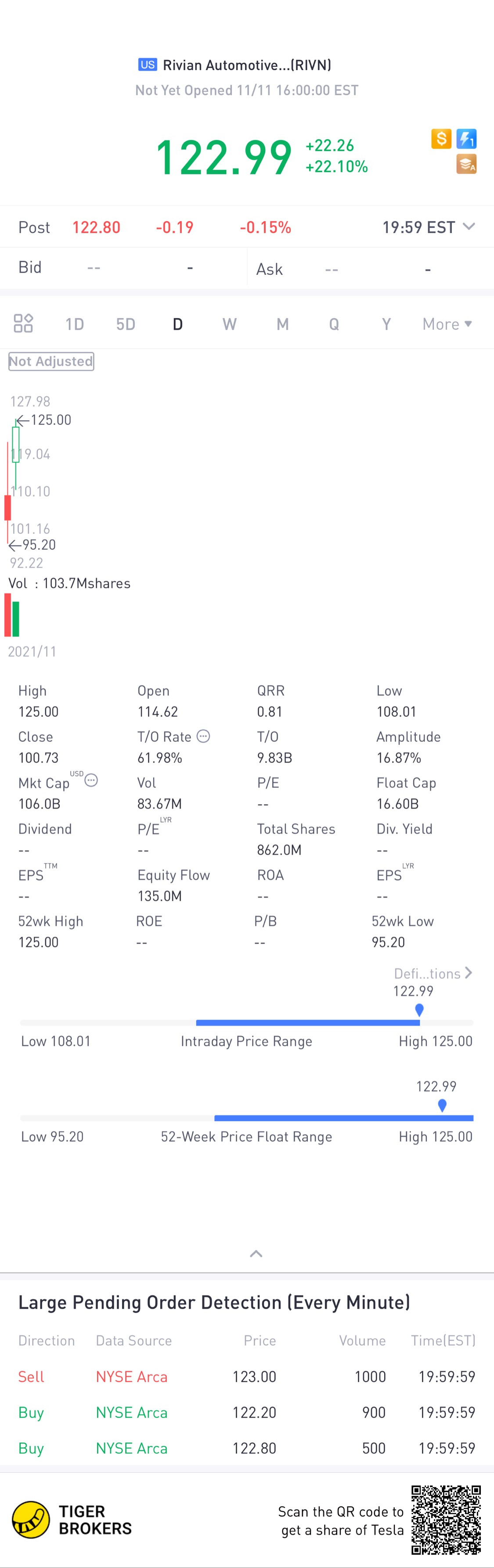Toggle the Not Adjusted price setting
The height and width of the screenshot is (1568, 494).
pyautogui.click(x=51, y=362)
